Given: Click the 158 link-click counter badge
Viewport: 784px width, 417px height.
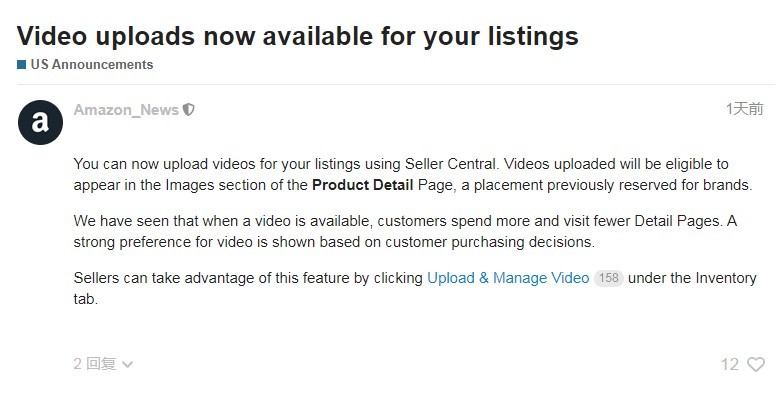Looking at the screenshot, I should [608, 279].
